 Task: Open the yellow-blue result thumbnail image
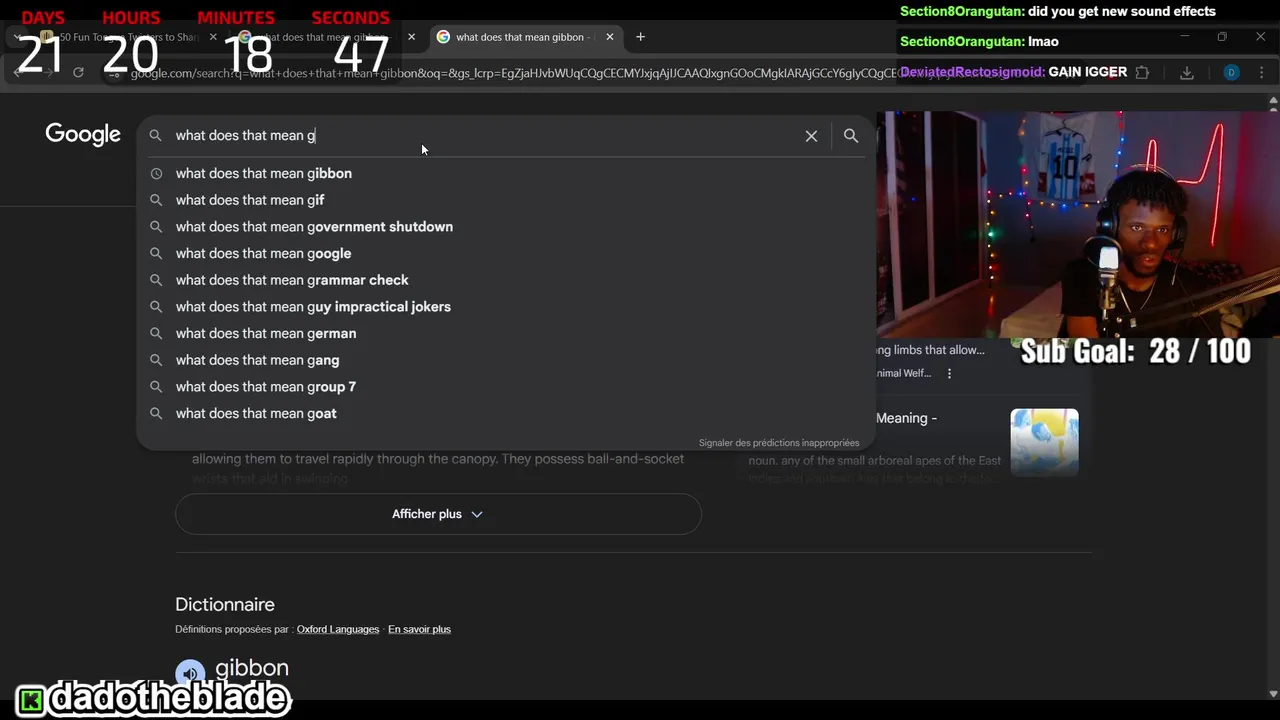click(x=1044, y=442)
